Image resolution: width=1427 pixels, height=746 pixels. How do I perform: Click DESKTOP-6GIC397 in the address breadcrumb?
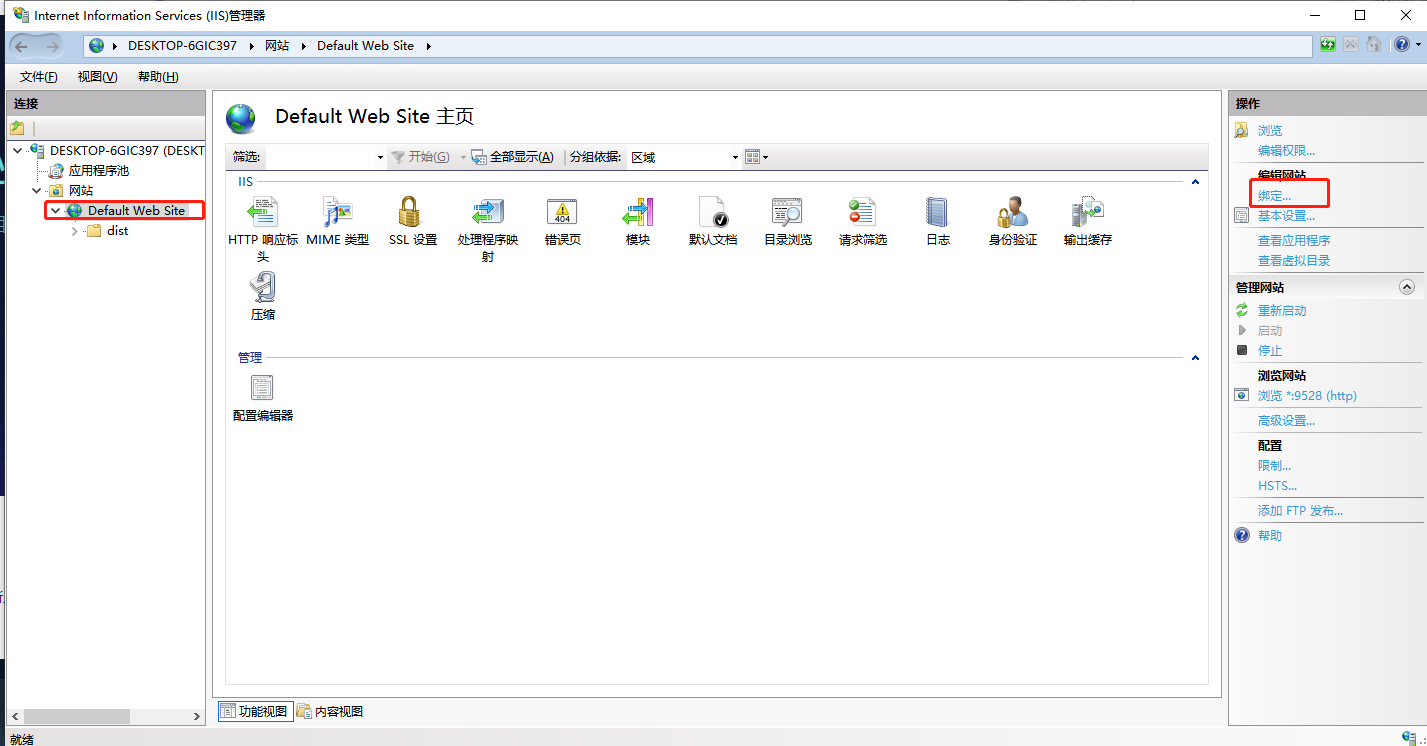[x=182, y=46]
